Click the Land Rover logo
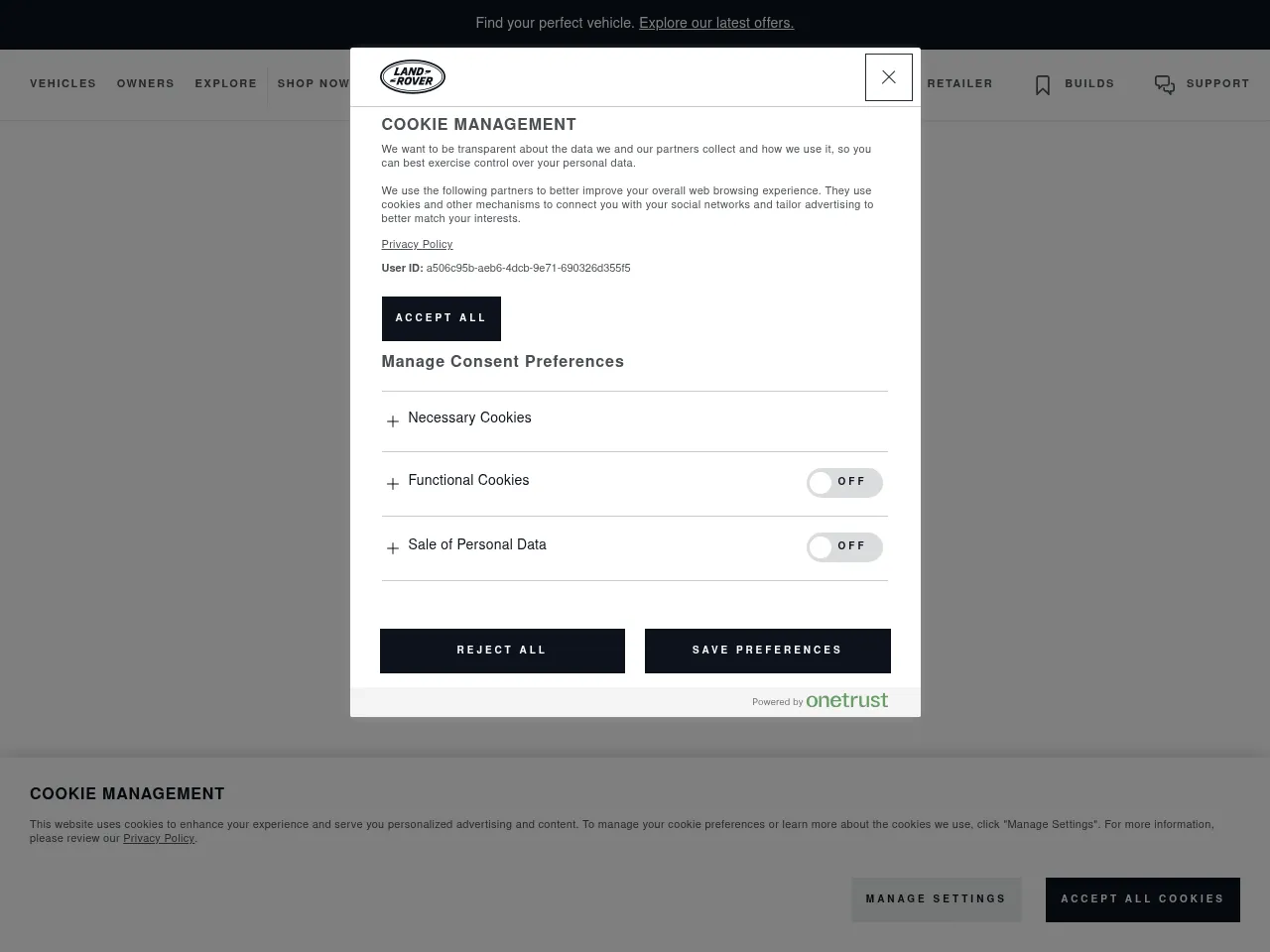1270x952 pixels. (x=413, y=77)
